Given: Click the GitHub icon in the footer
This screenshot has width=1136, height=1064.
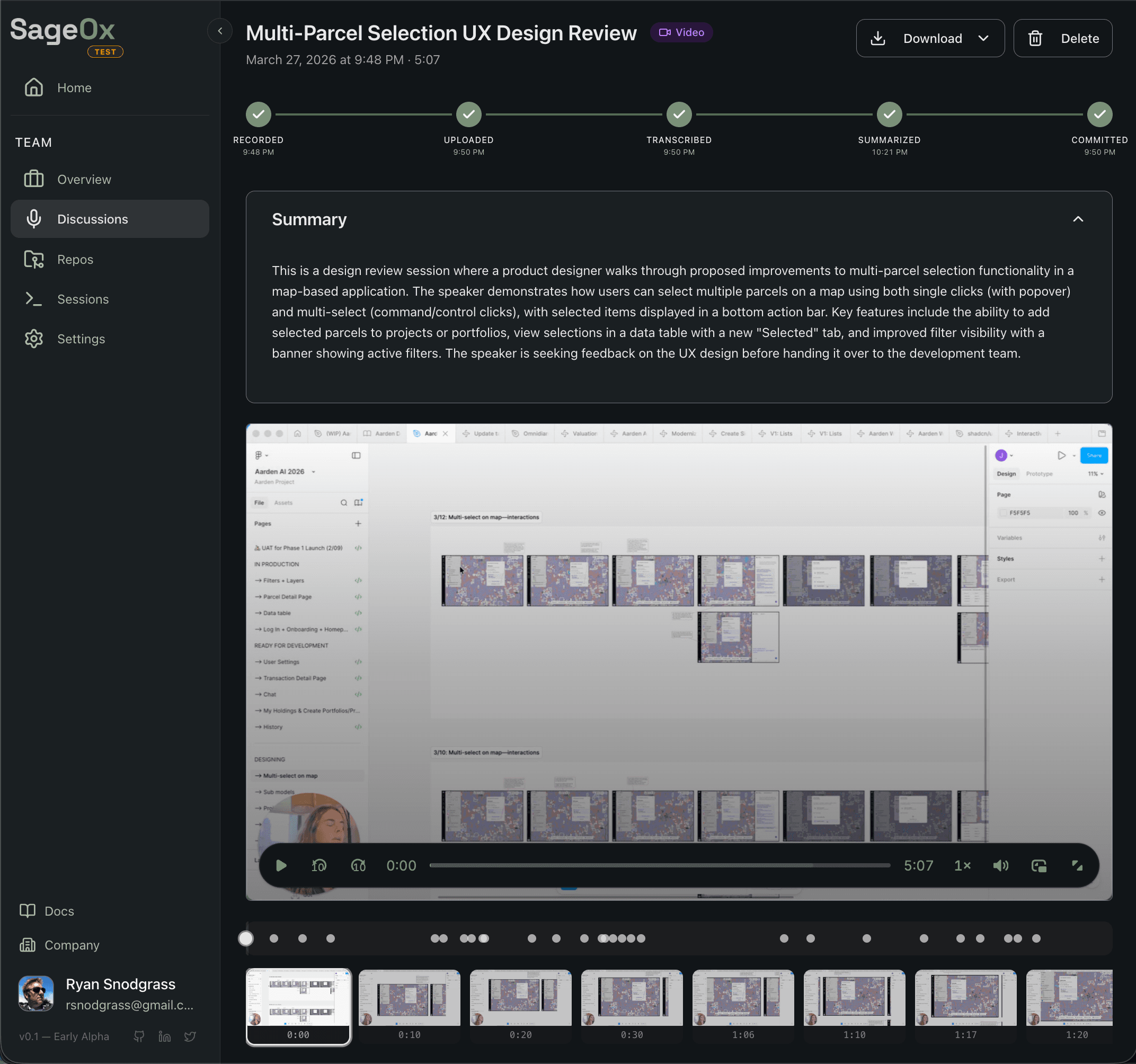Looking at the screenshot, I should [139, 1036].
